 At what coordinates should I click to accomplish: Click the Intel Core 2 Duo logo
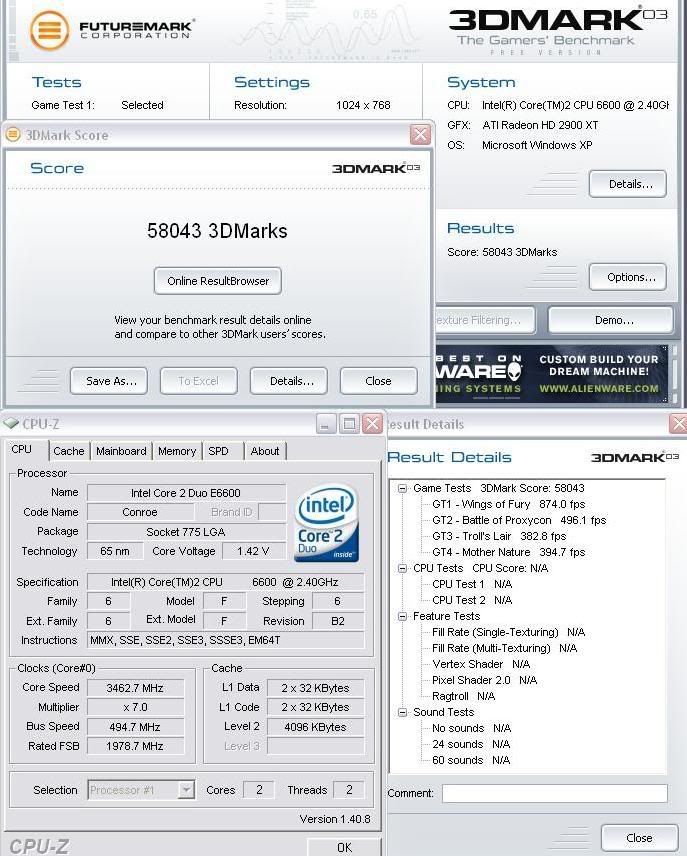(327, 523)
